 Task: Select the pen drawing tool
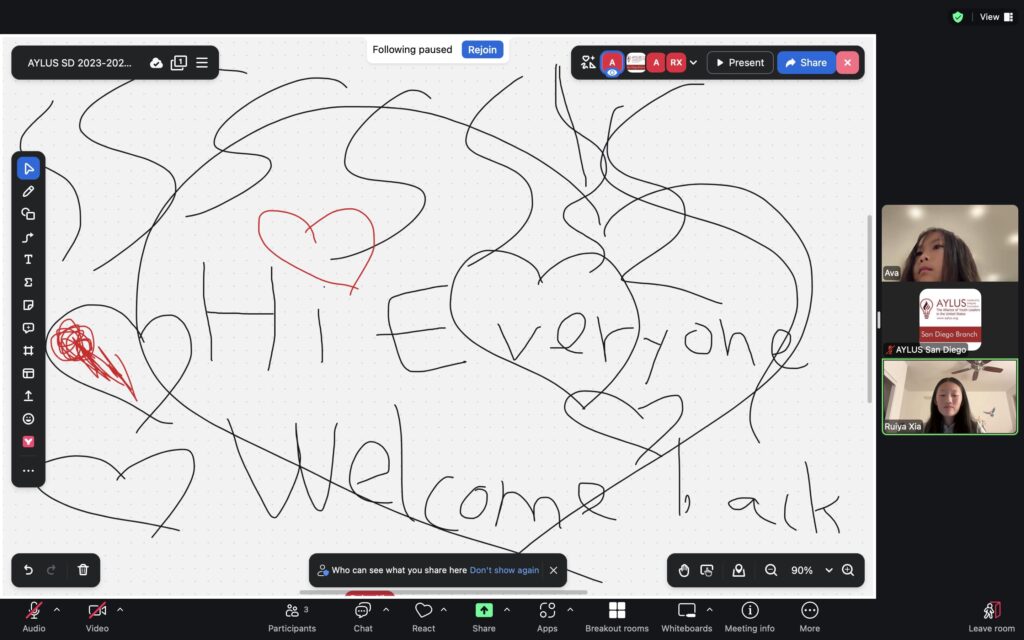point(28,191)
